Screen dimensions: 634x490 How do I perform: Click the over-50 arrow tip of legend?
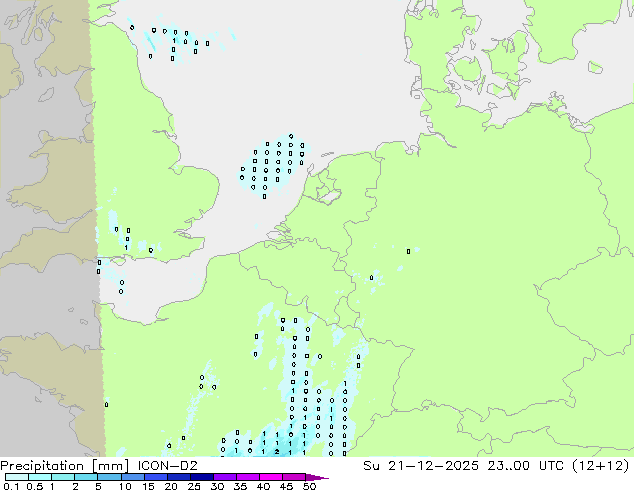[317, 477]
